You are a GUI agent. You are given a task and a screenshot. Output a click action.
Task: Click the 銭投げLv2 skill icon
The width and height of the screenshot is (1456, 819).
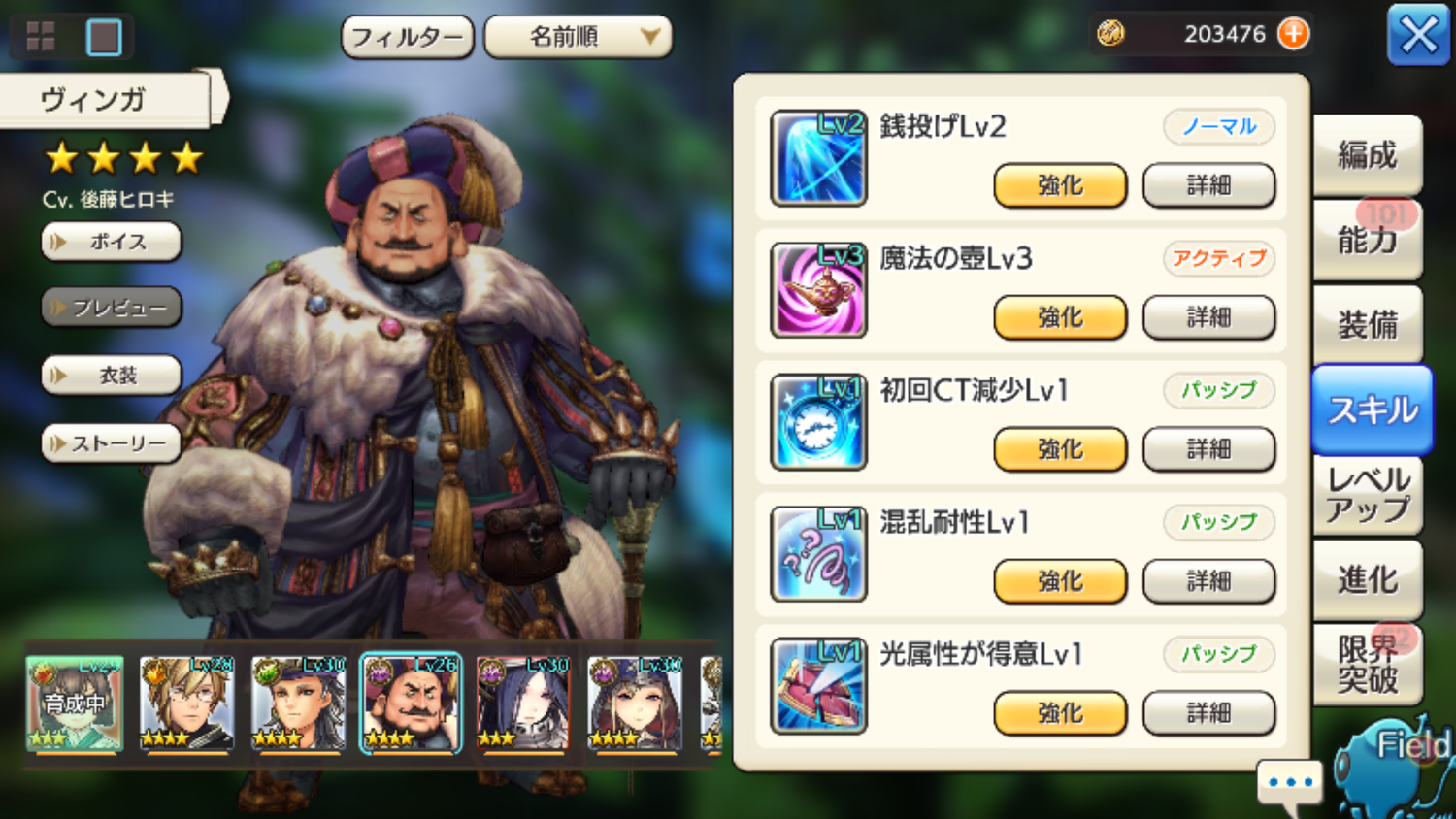coord(818,158)
